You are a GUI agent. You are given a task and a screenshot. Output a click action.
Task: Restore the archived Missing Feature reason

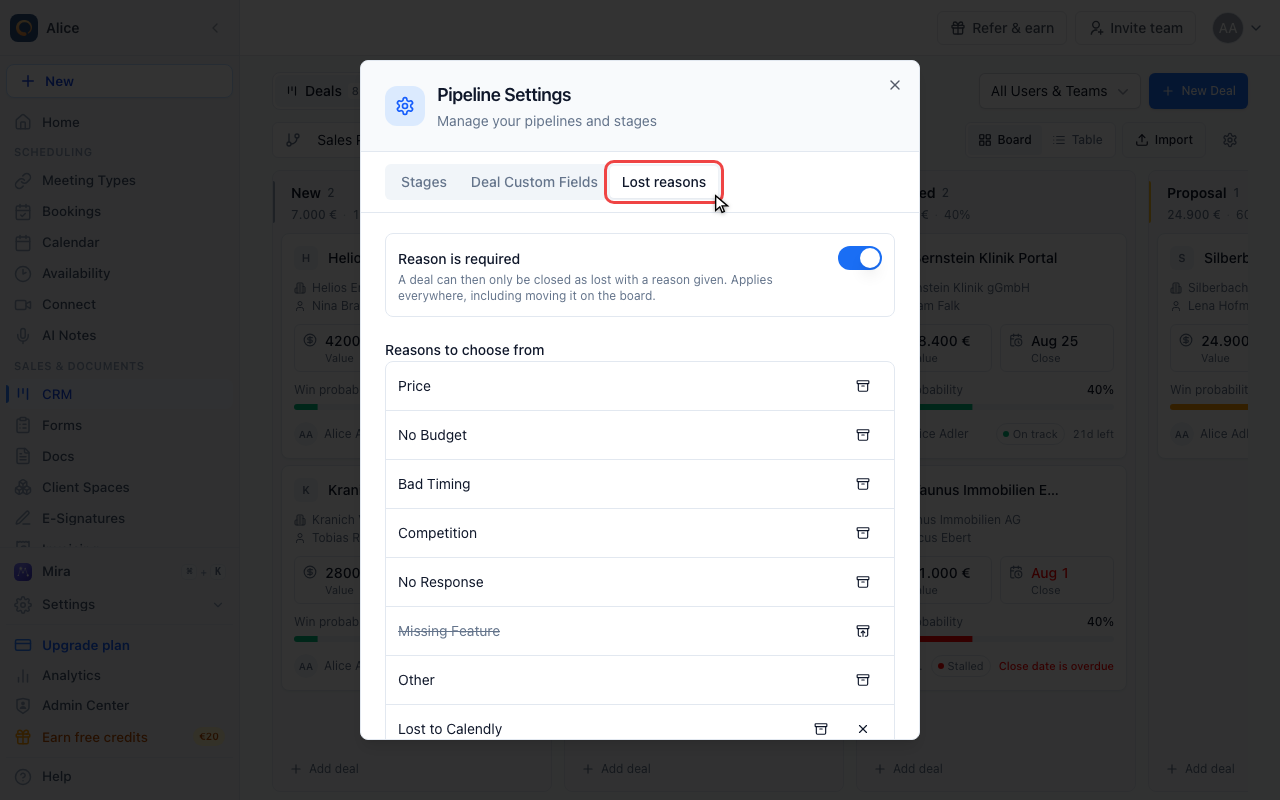pos(863,631)
